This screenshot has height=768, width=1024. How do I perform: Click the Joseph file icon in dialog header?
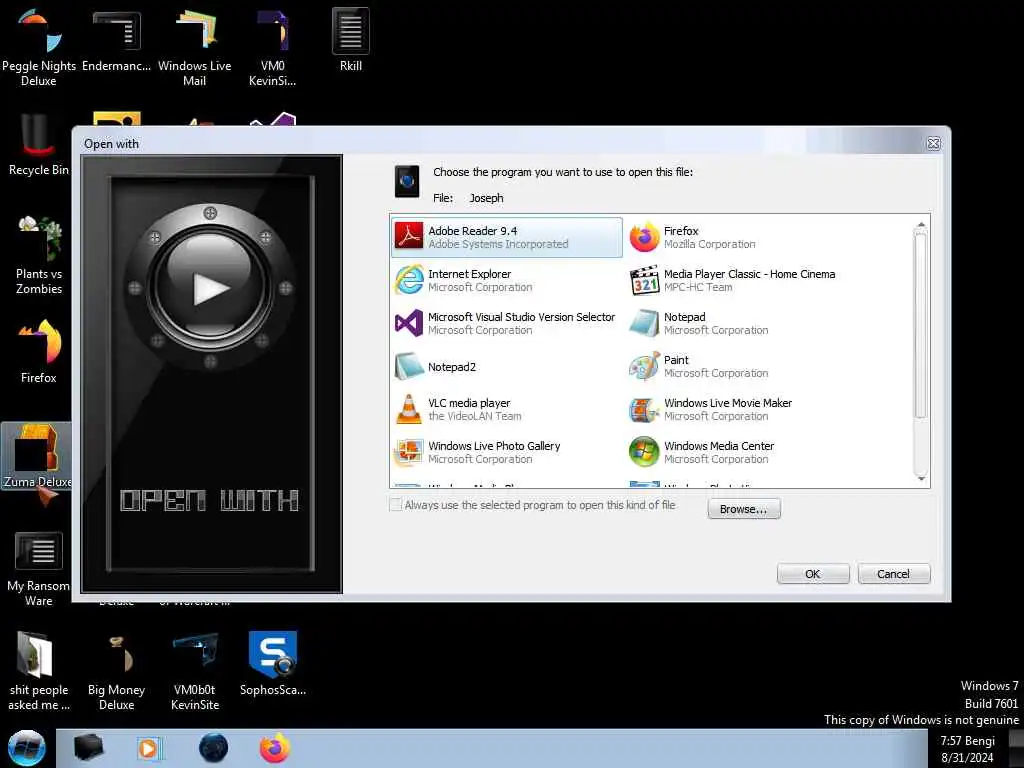tap(407, 182)
